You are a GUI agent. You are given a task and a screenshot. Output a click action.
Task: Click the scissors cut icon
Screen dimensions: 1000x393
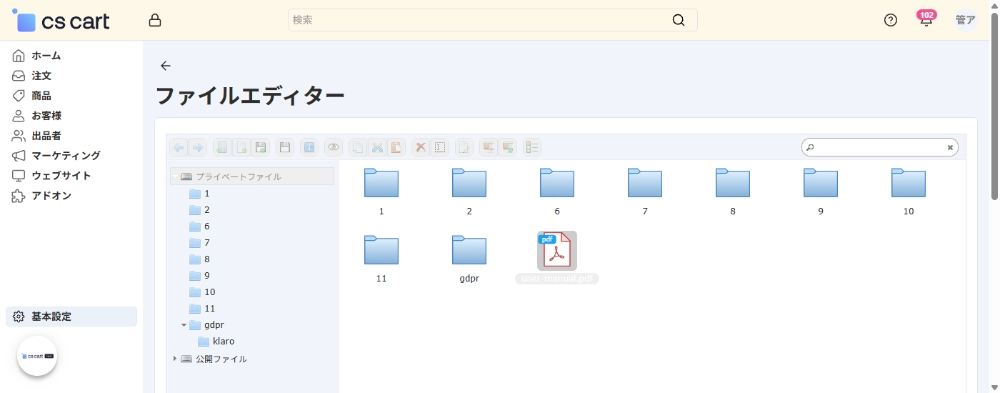(377, 147)
